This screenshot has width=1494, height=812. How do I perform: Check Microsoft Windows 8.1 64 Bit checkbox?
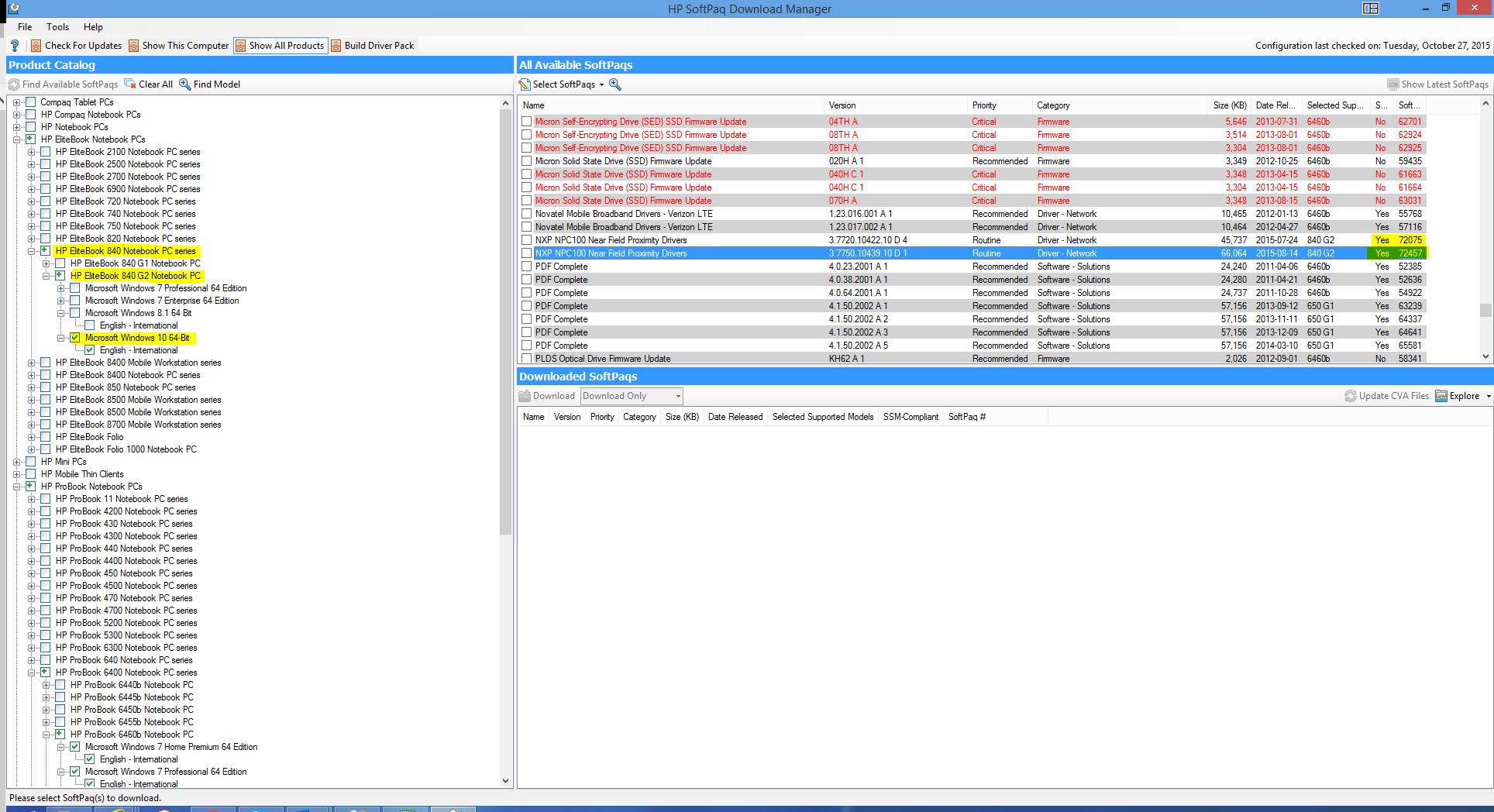75,313
